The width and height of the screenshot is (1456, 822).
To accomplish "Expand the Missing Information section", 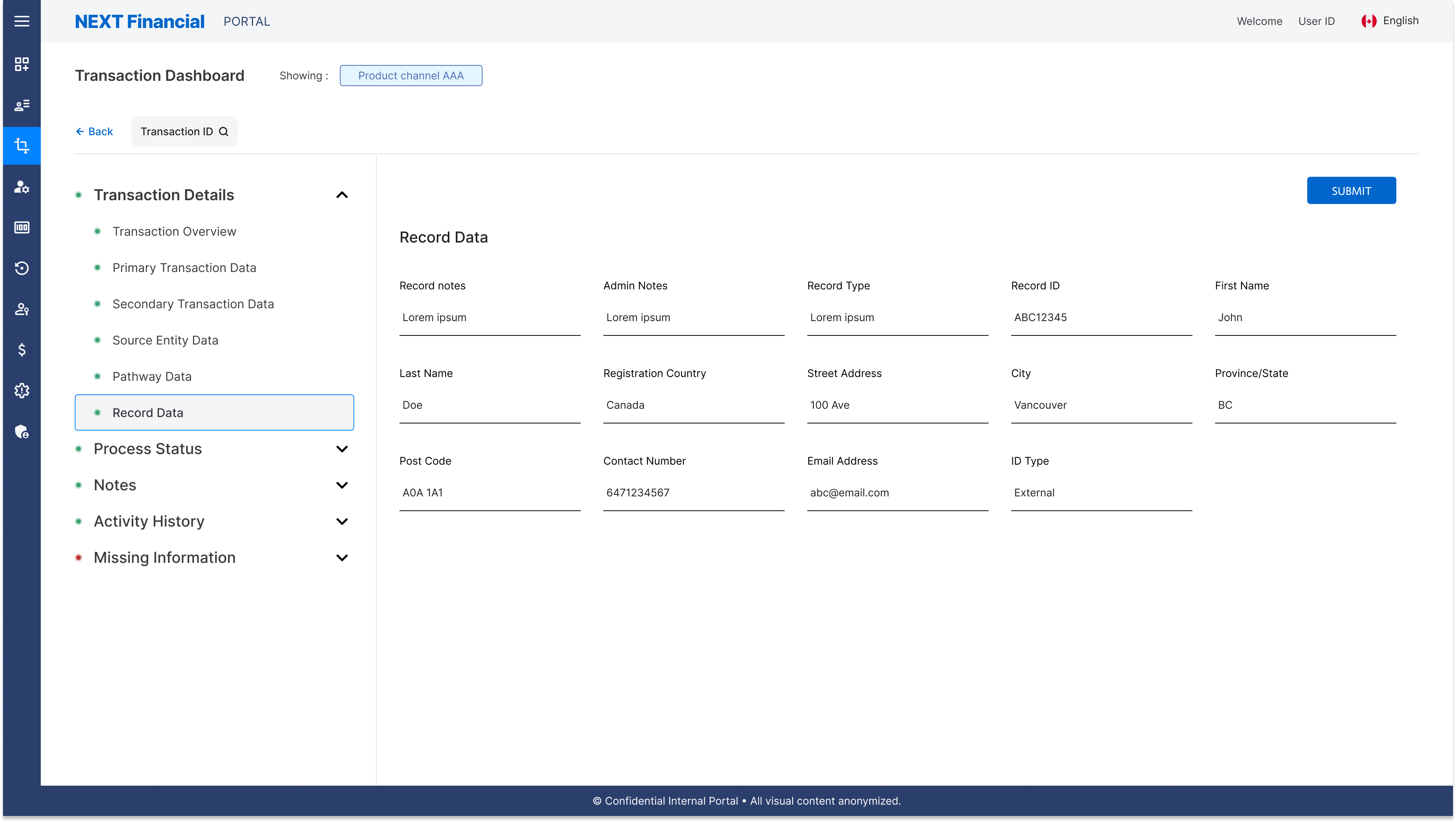I will point(342,558).
